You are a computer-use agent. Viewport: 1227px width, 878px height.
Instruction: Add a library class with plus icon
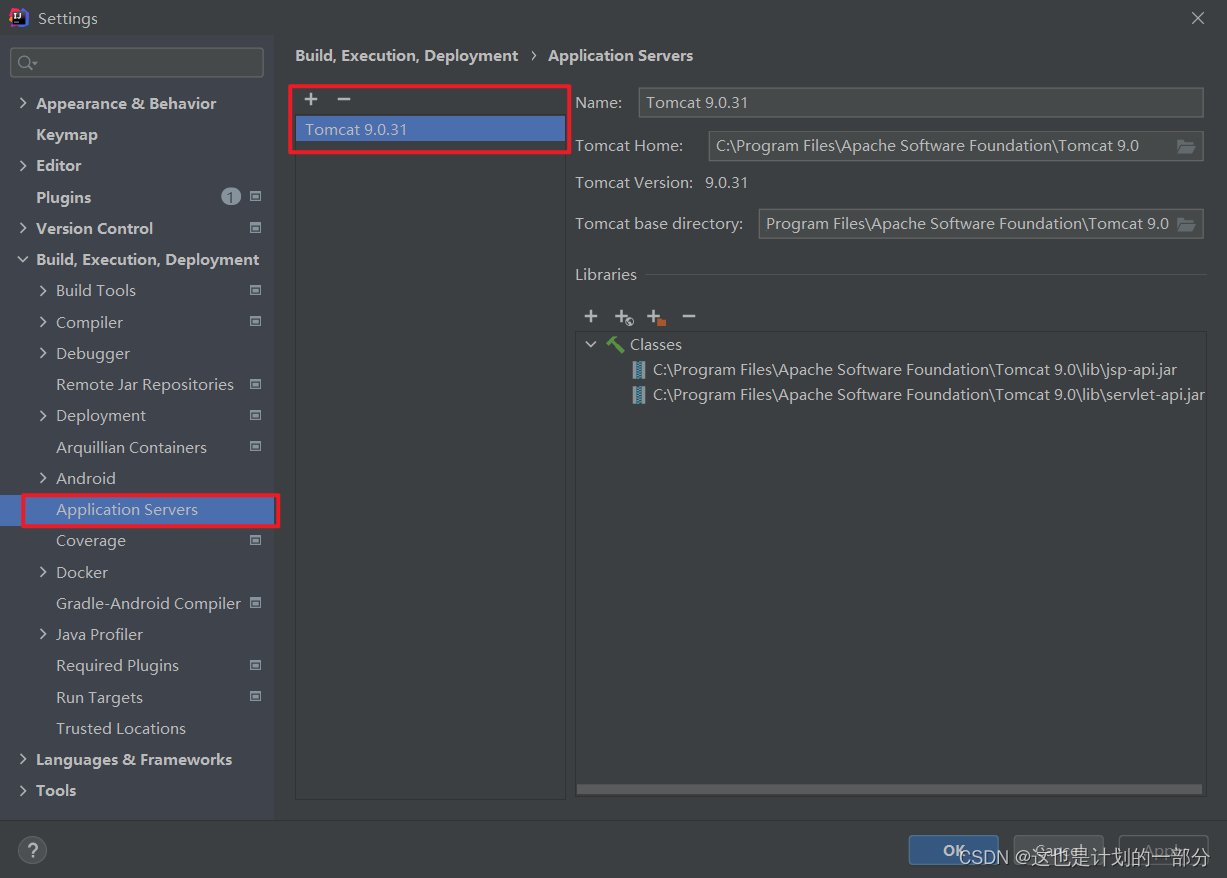[x=591, y=316]
